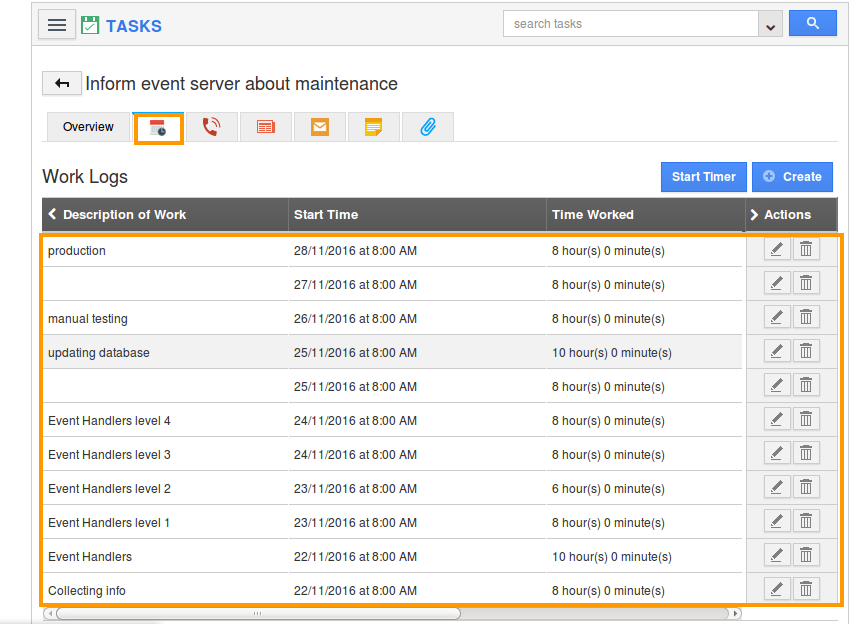This screenshot has height=624, width=868.
Task: Switch to the Overview tab
Action: (88, 127)
